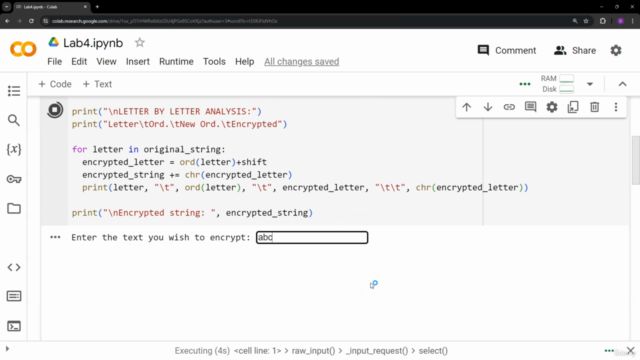Open the secrets key panel
640x360 pixels.
click(x=14, y=179)
